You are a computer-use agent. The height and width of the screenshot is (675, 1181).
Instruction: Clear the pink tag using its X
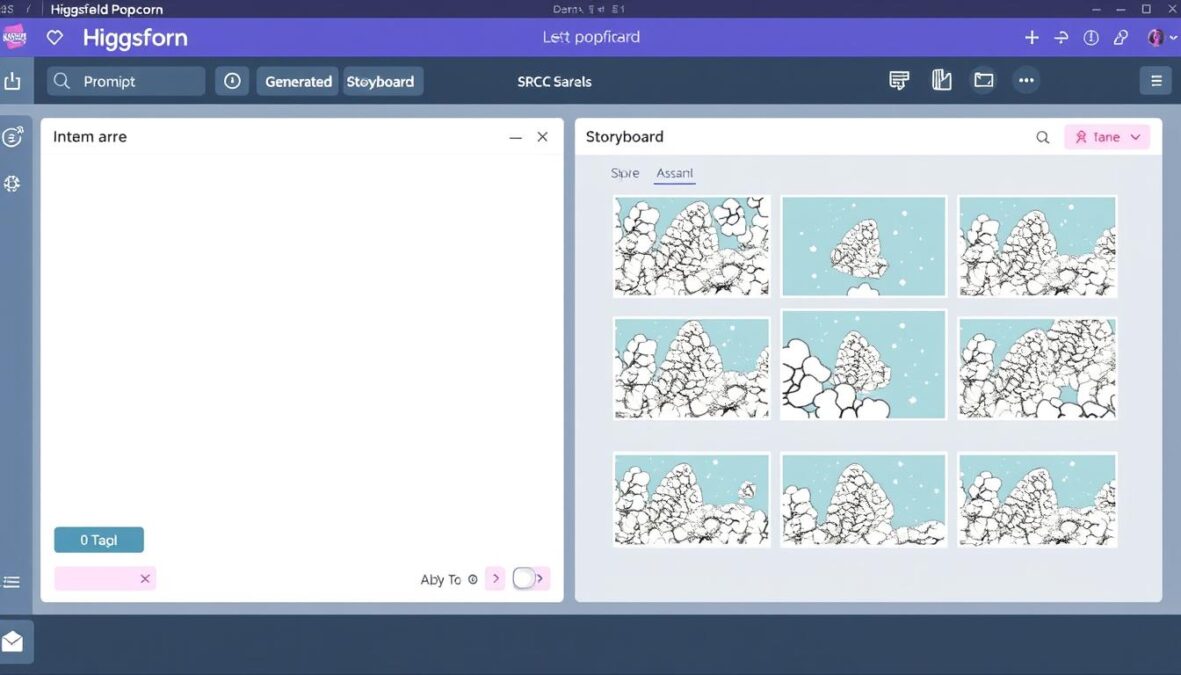(x=144, y=578)
